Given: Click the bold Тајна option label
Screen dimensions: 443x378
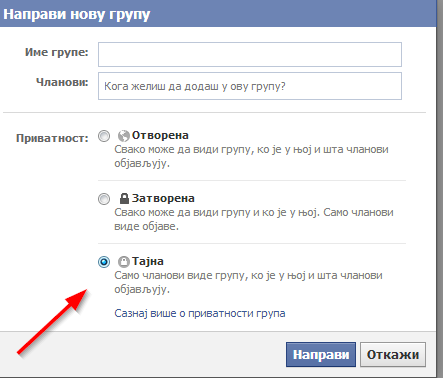Looking at the screenshot, I should 148,261.
